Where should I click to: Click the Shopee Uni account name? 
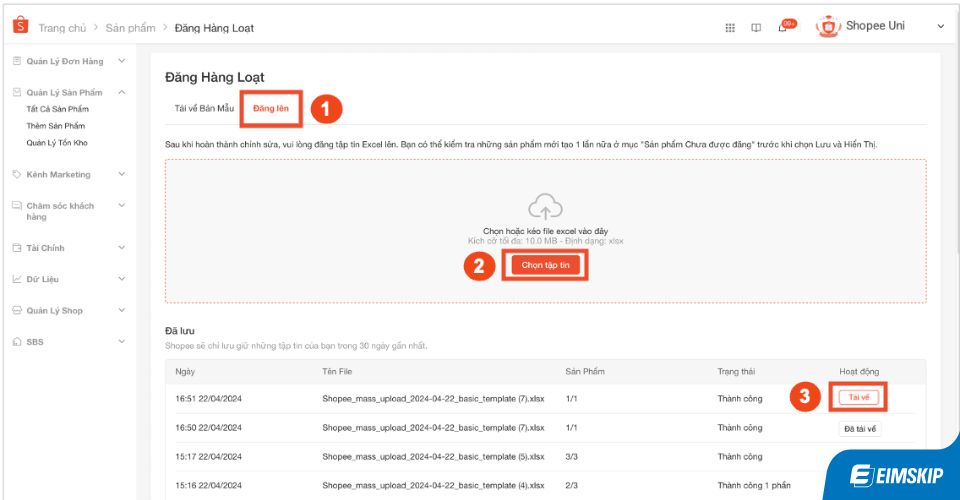click(875, 26)
